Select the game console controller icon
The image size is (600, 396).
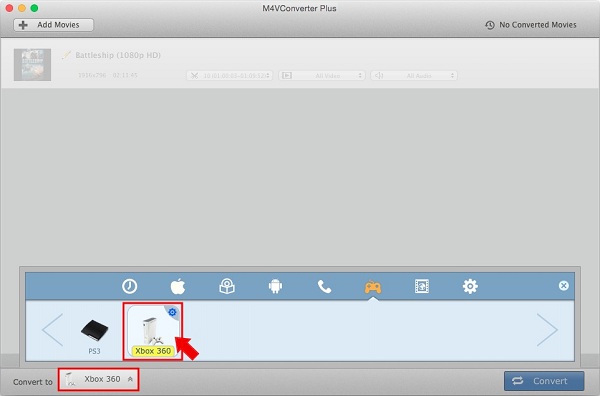coord(373,287)
